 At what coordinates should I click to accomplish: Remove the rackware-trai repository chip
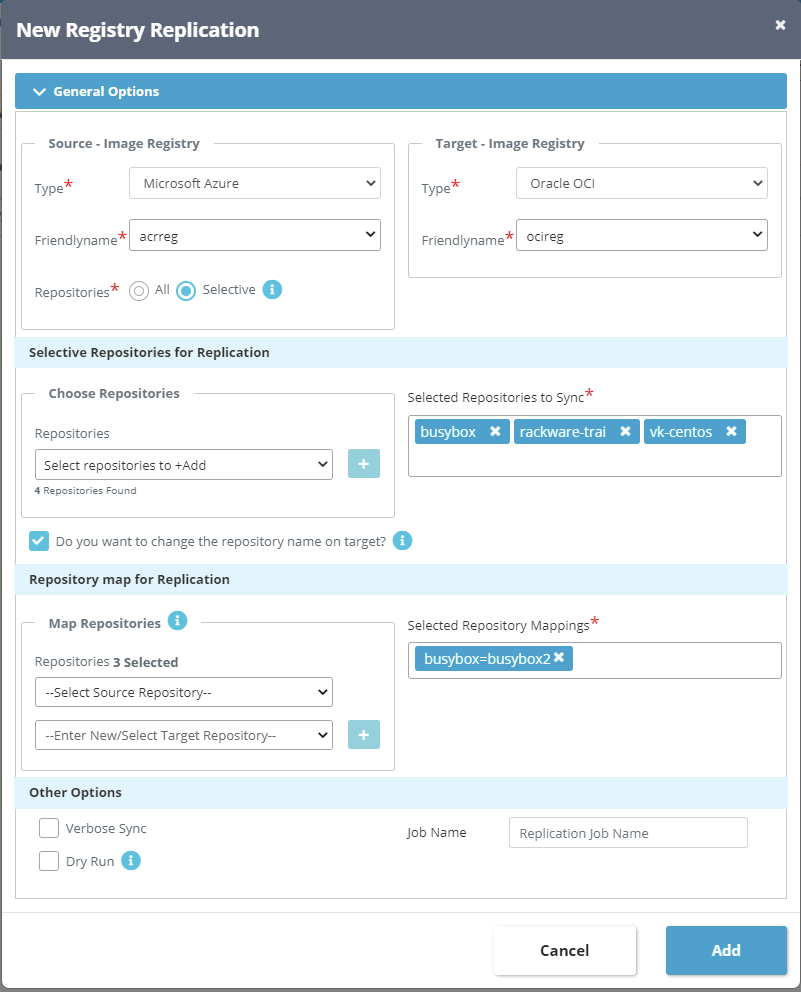coord(625,431)
